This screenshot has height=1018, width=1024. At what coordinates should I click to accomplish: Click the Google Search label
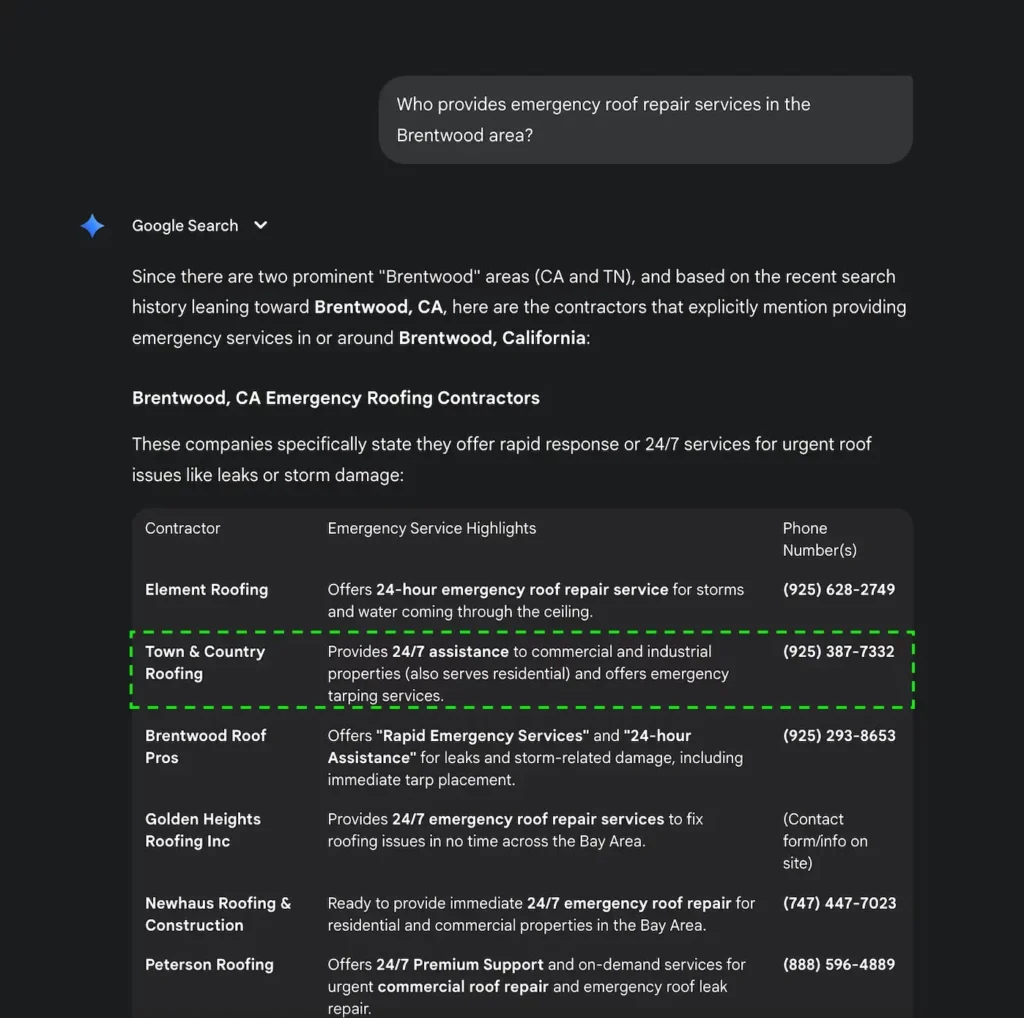[185, 226]
